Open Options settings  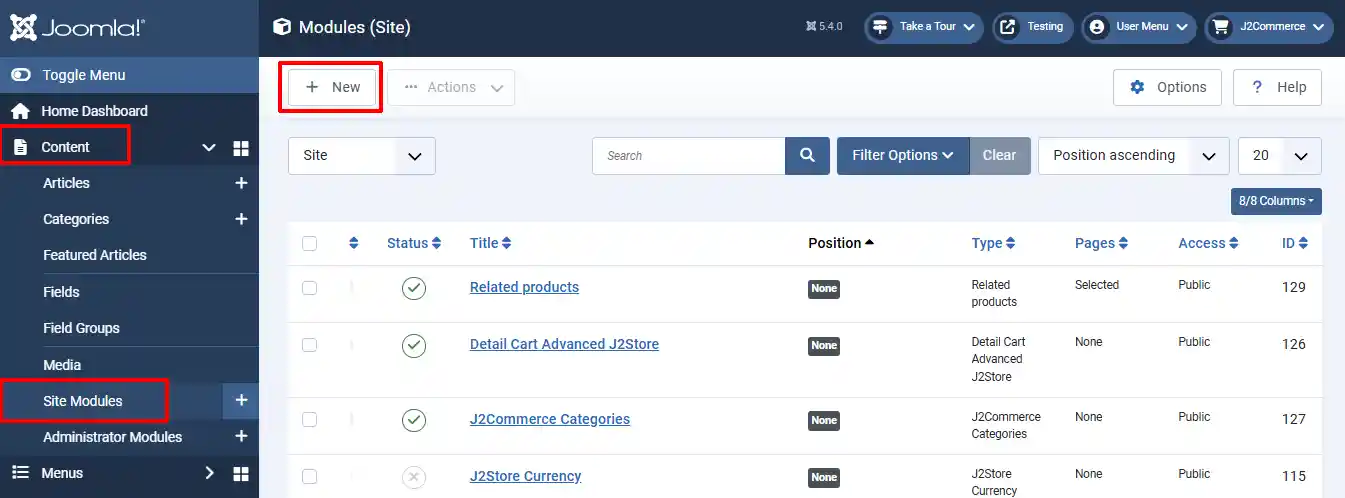(1167, 87)
